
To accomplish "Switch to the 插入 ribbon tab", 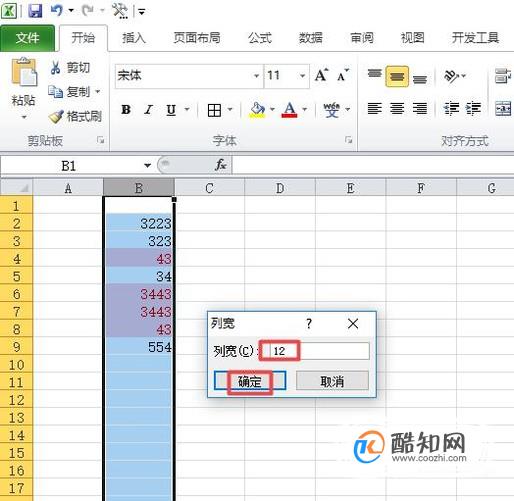I will point(133,38).
